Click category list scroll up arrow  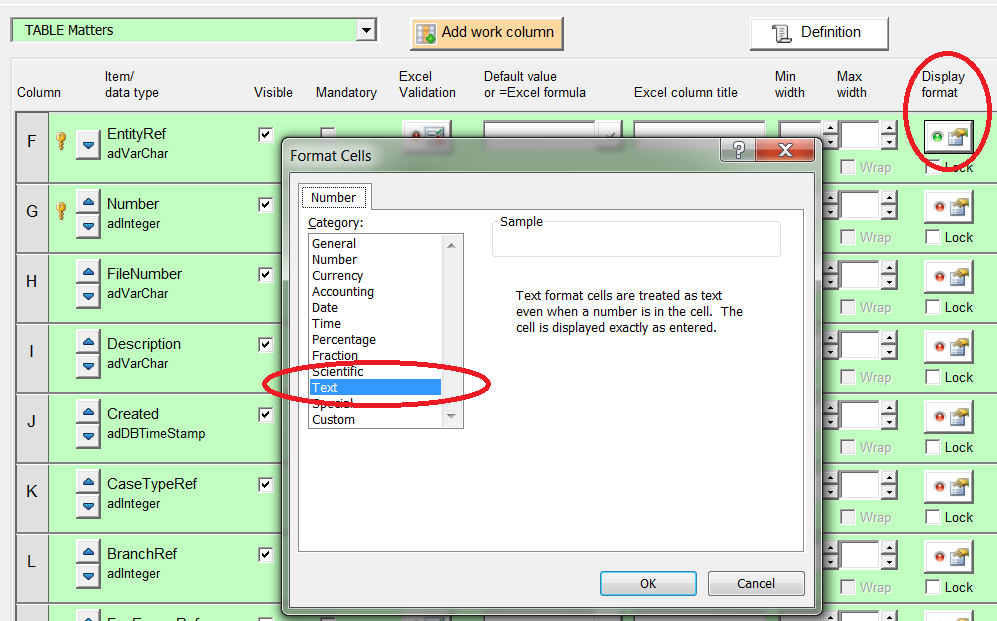[451, 245]
